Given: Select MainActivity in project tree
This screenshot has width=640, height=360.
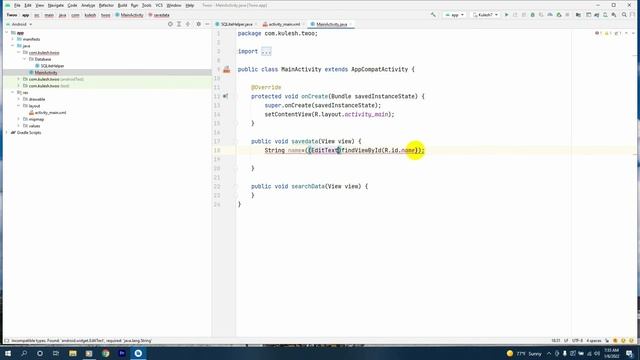Looking at the screenshot, I should click(x=46, y=73).
